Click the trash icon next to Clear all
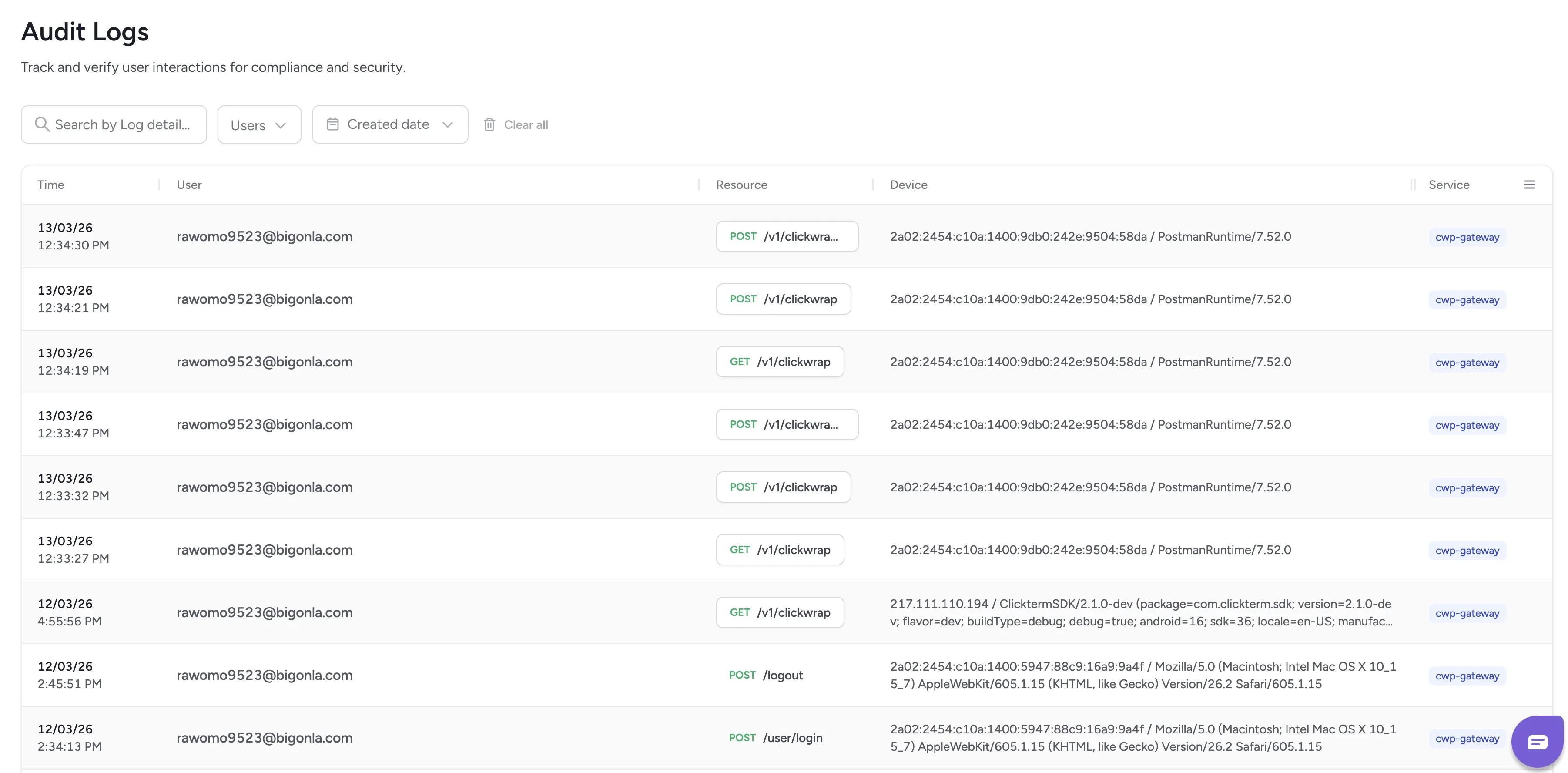Viewport: 1568px width, 773px height. pos(489,124)
